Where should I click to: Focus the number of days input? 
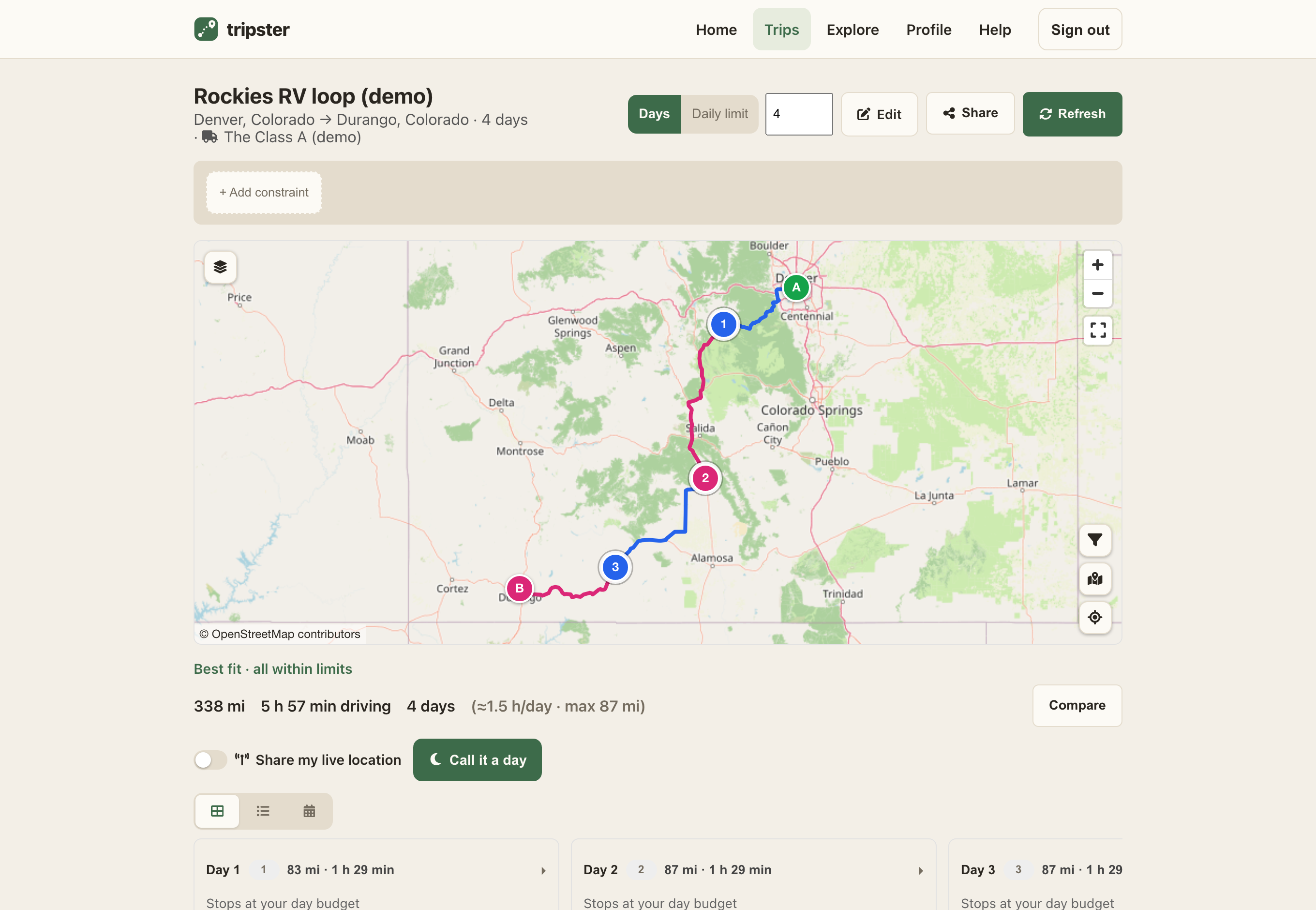pos(798,114)
